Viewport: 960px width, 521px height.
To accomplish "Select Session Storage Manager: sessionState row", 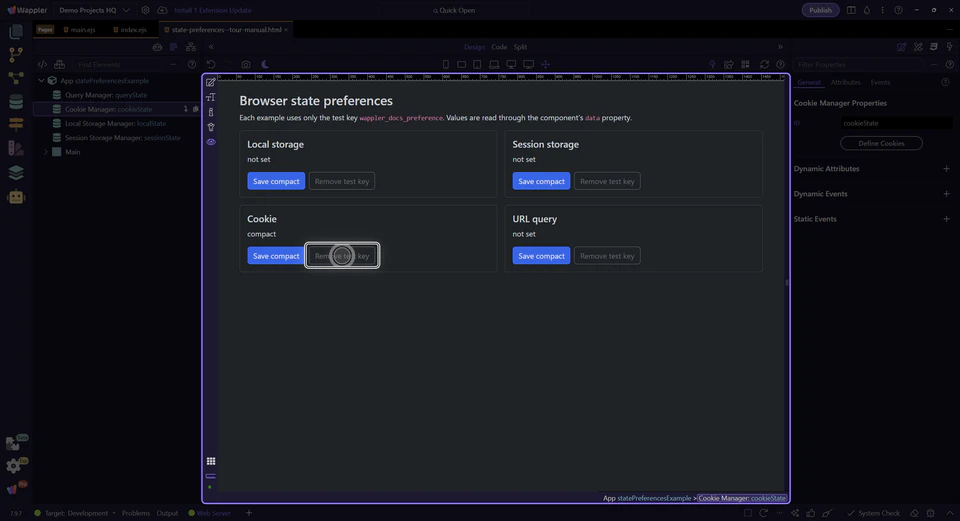I will pos(116,138).
